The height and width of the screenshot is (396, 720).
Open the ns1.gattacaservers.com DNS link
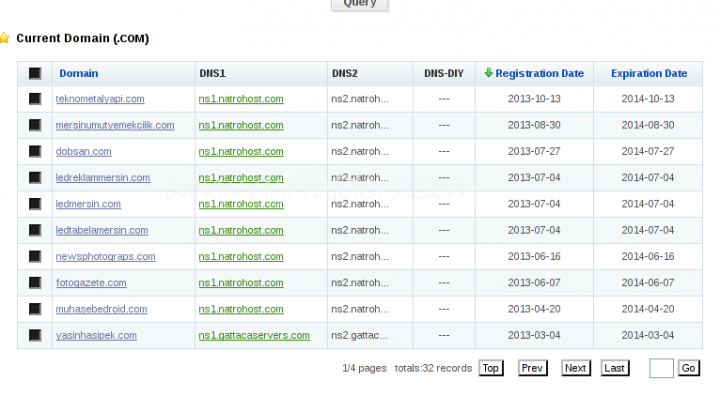[x=254, y=335]
